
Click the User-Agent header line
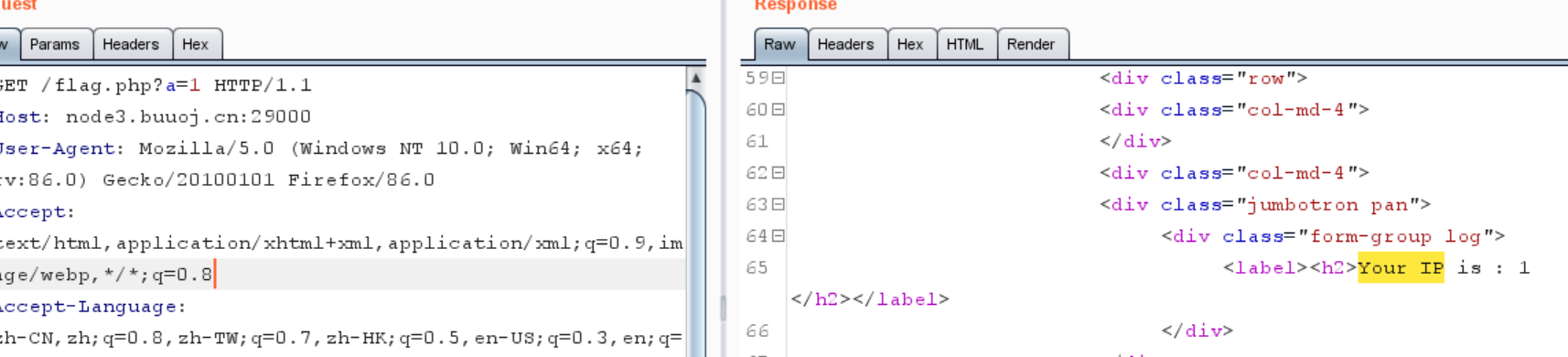click(321, 148)
